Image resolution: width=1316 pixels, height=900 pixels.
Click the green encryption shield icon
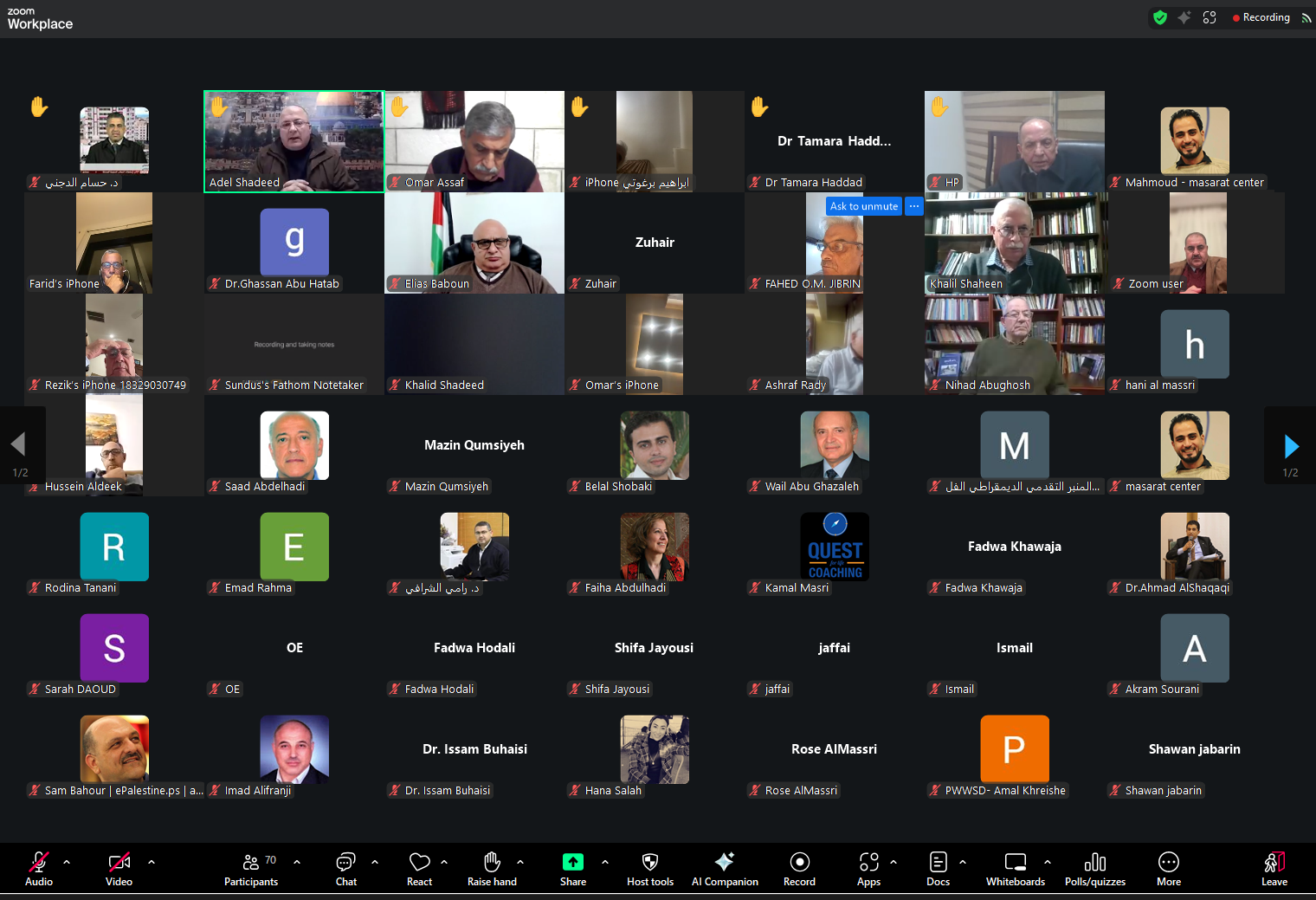(x=1160, y=17)
